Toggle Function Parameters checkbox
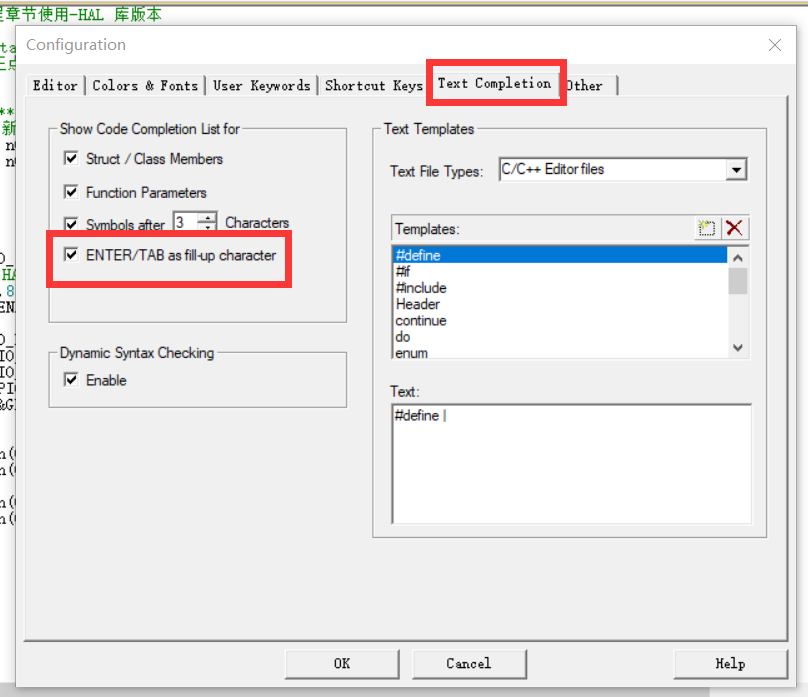The height and width of the screenshot is (697, 808). pyautogui.click(x=71, y=192)
